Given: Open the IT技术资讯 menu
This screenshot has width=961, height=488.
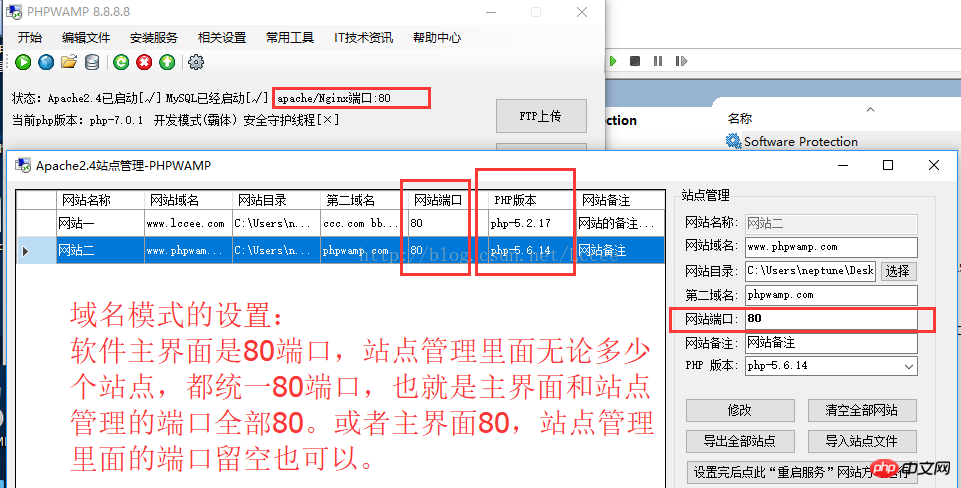Looking at the screenshot, I should 363,37.
